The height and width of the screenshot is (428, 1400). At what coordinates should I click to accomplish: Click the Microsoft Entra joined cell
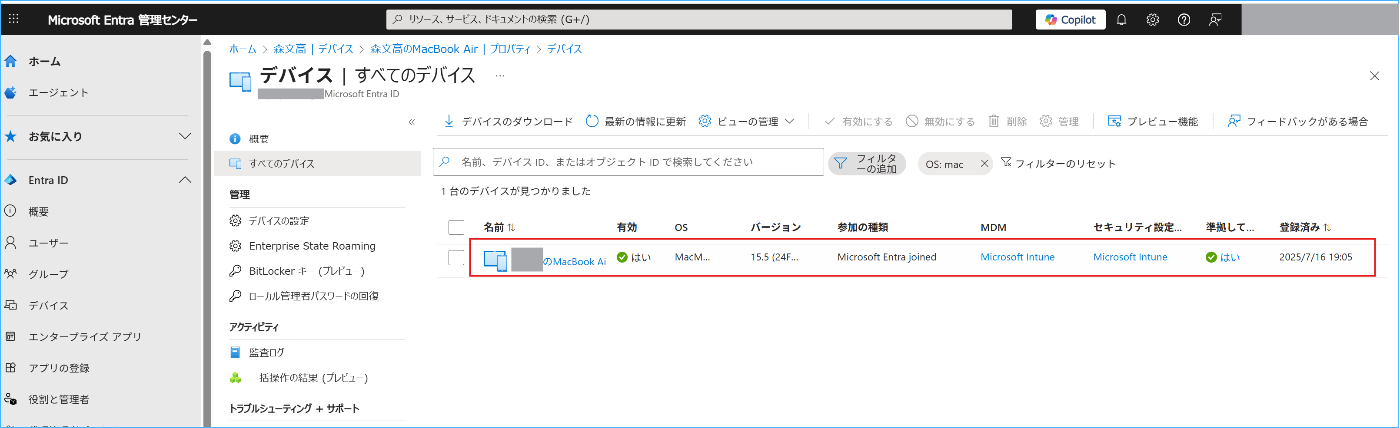pos(886,257)
